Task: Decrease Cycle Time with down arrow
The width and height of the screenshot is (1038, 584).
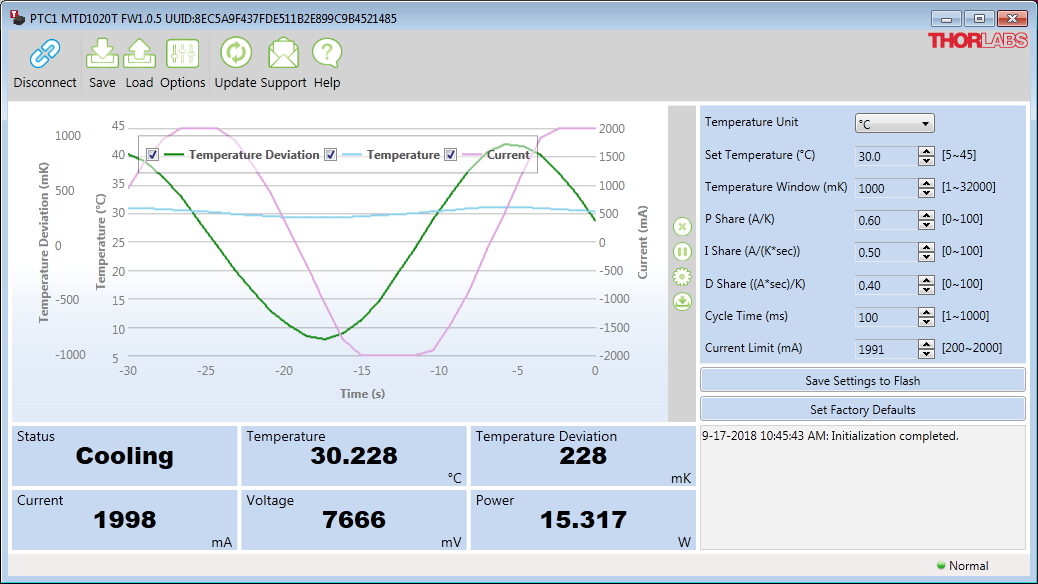Action: tap(926, 322)
